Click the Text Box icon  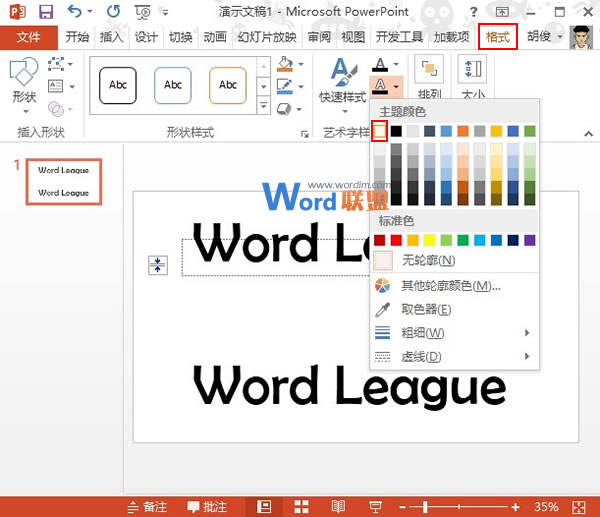[55, 86]
